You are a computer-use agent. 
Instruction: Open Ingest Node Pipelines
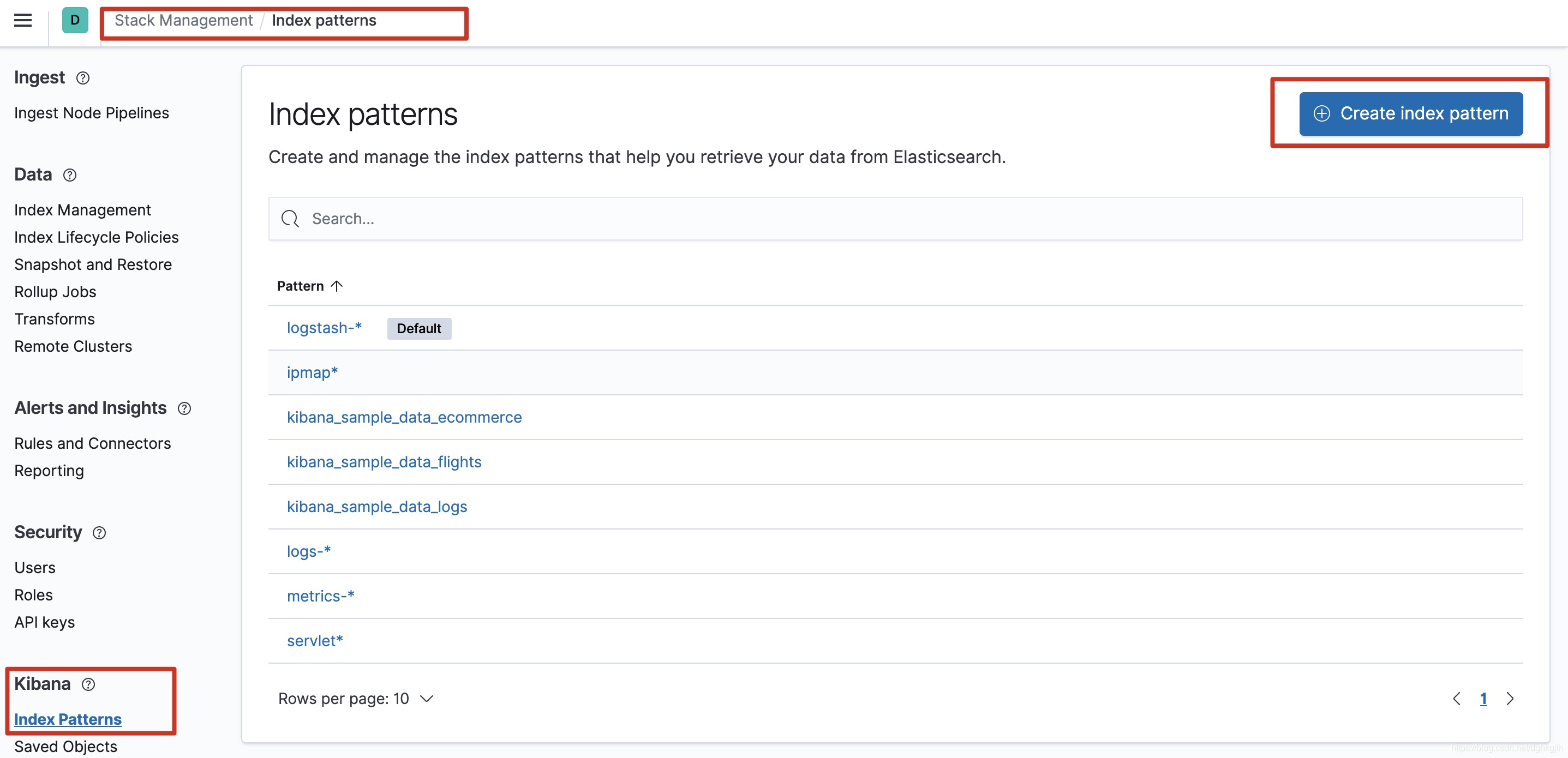91,112
